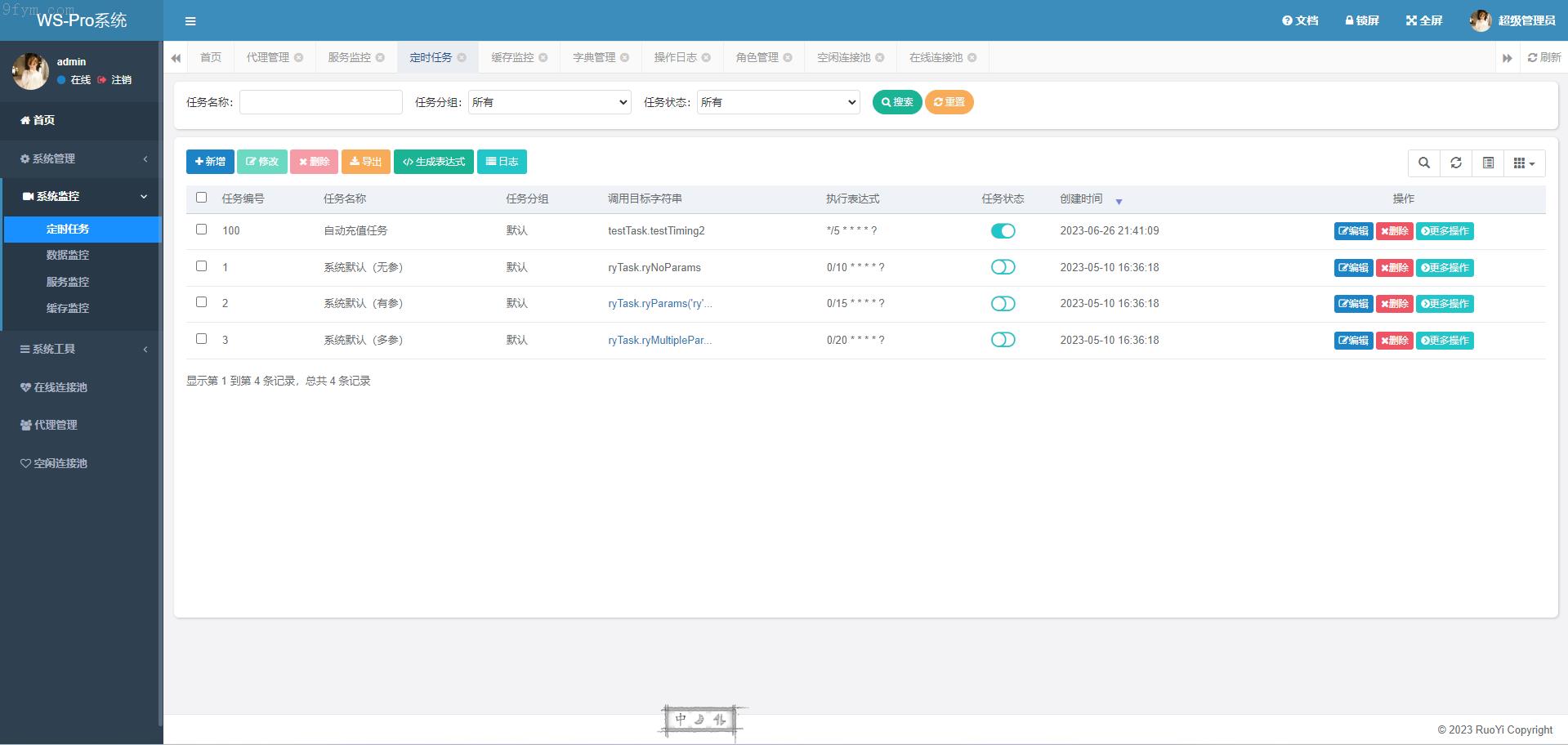Close the 代理管理 tab via its x icon
This screenshot has height=745, width=1568.
pyautogui.click(x=299, y=57)
